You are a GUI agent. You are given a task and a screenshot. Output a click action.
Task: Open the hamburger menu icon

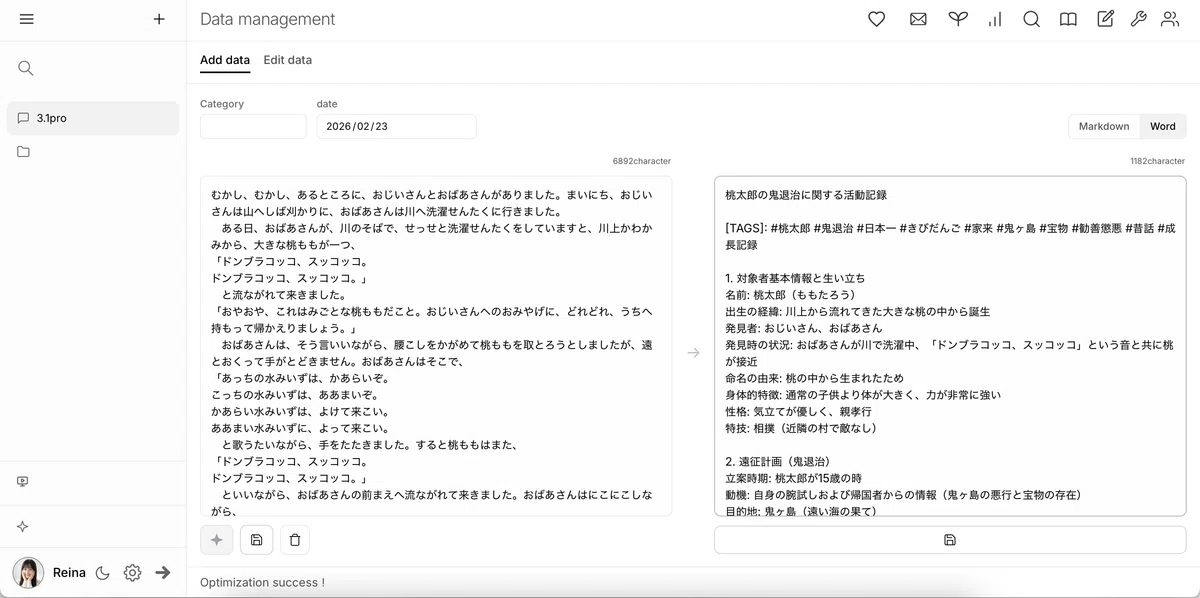click(x=26, y=19)
